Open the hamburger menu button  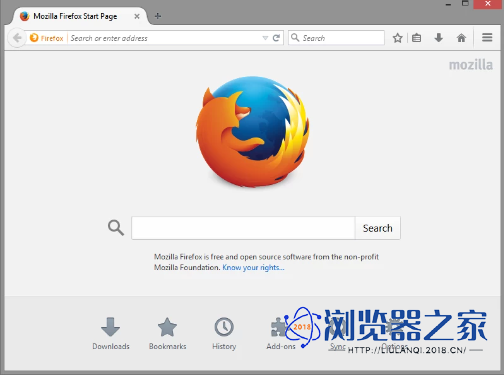click(x=487, y=37)
